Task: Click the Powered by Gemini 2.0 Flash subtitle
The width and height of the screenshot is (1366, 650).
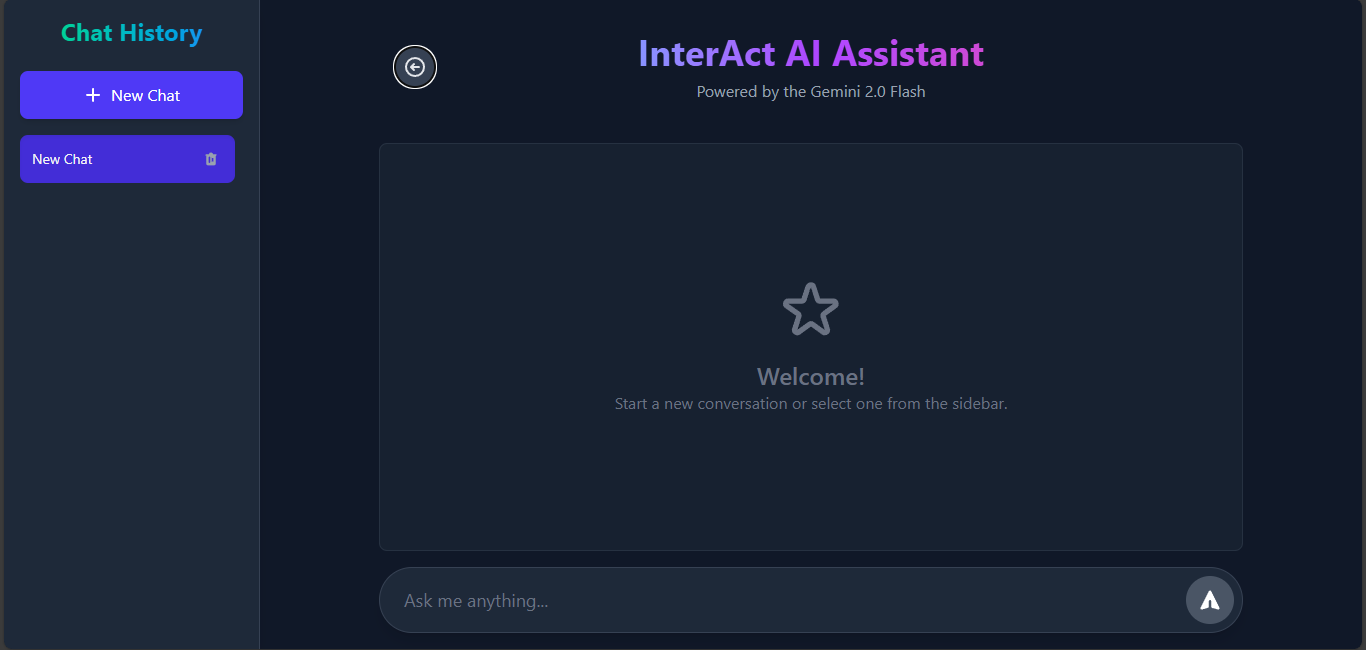Action: 810,91
